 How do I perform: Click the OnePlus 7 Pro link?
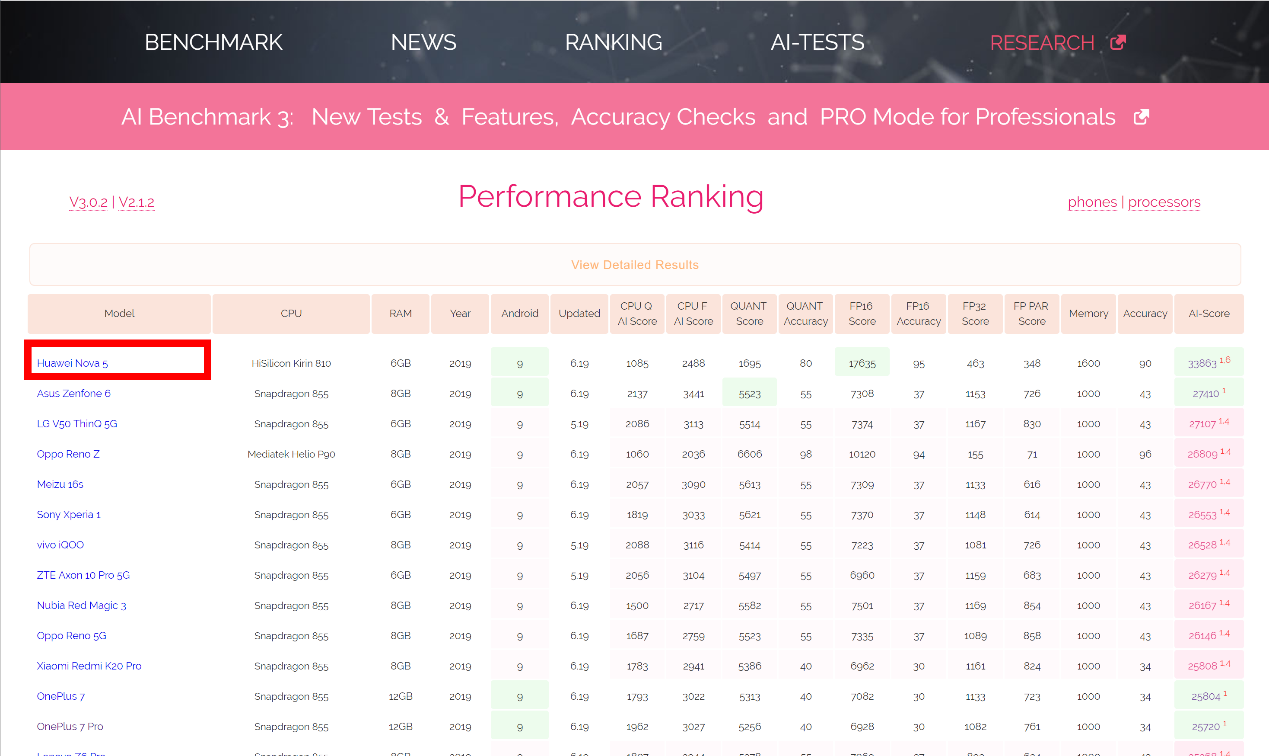tap(70, 726)
